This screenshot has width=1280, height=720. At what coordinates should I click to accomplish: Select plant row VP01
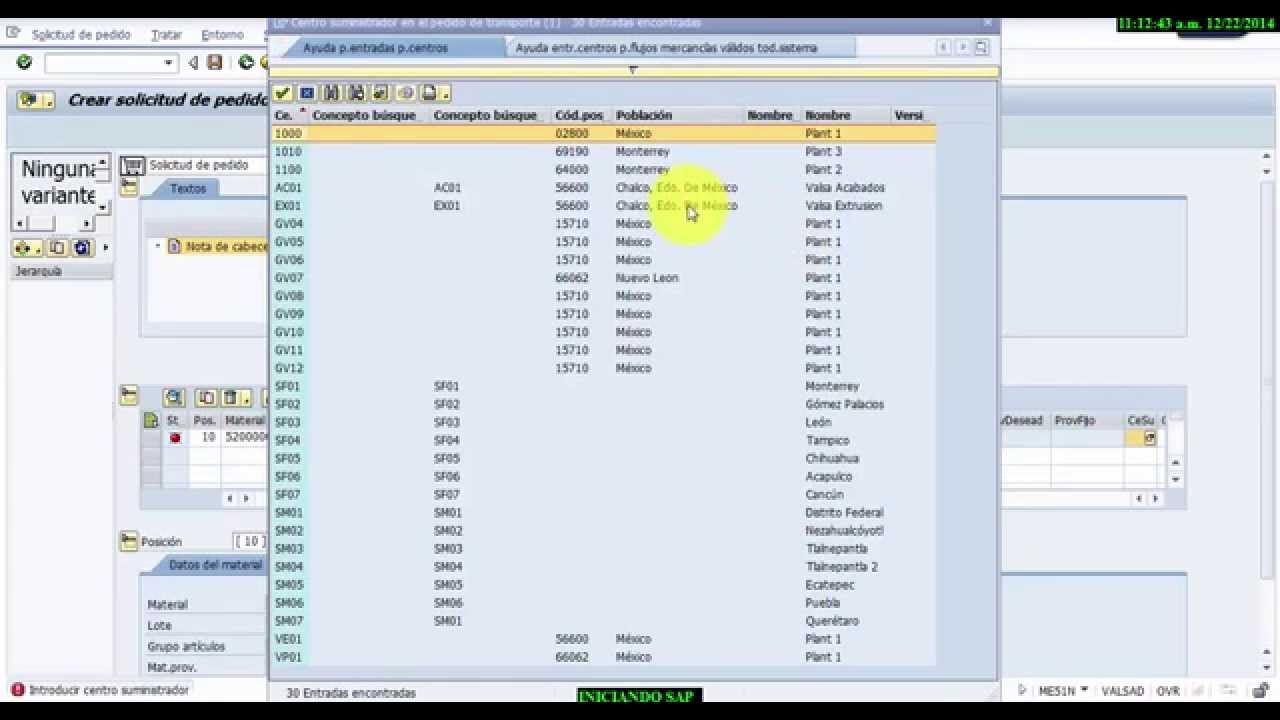[x=603, y=657]
